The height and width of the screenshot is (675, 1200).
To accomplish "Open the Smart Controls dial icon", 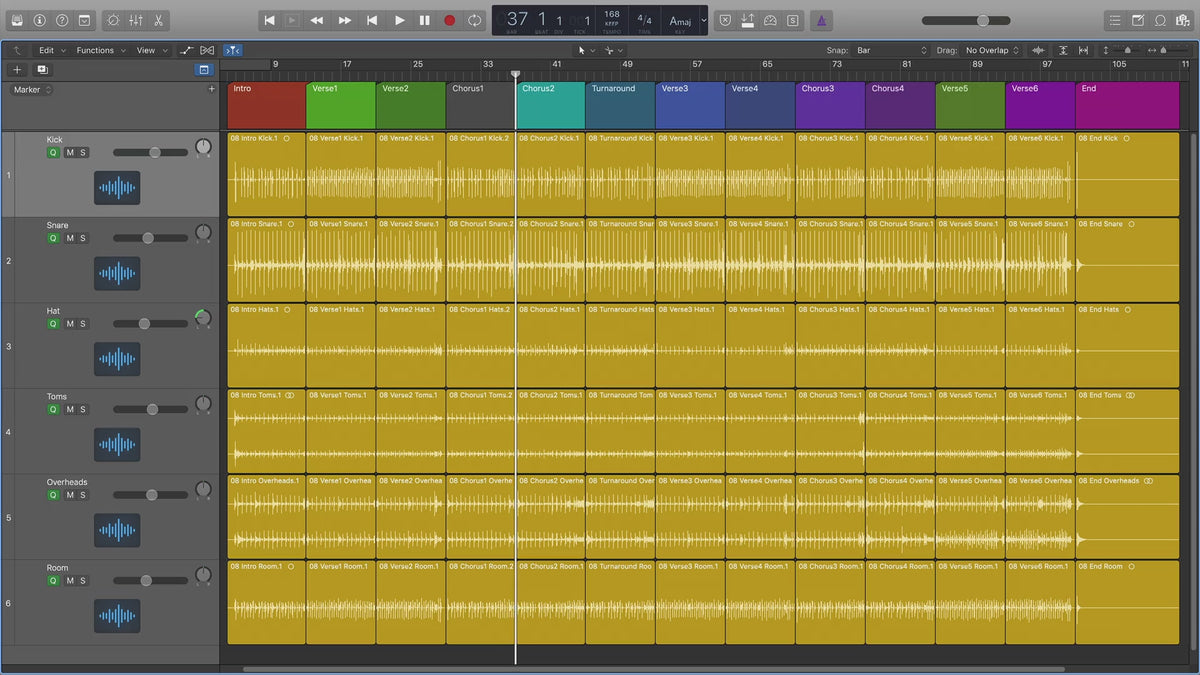I will tap(112, 20).
